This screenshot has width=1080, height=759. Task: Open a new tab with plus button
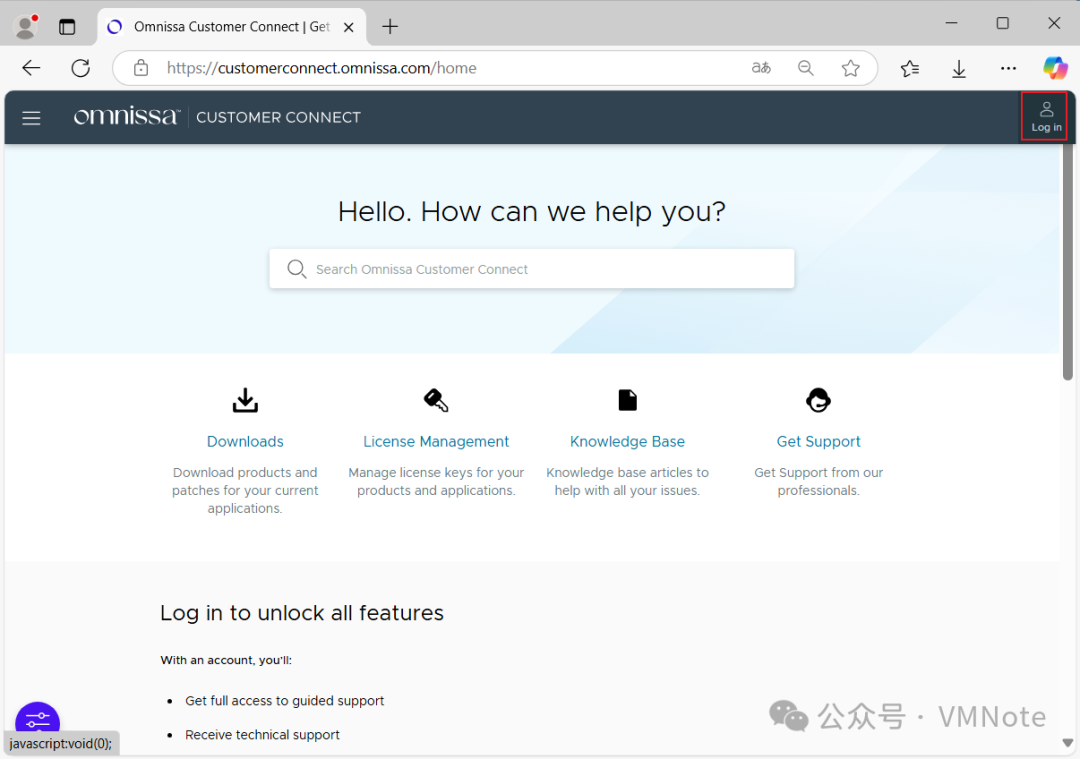coord(390,26)
